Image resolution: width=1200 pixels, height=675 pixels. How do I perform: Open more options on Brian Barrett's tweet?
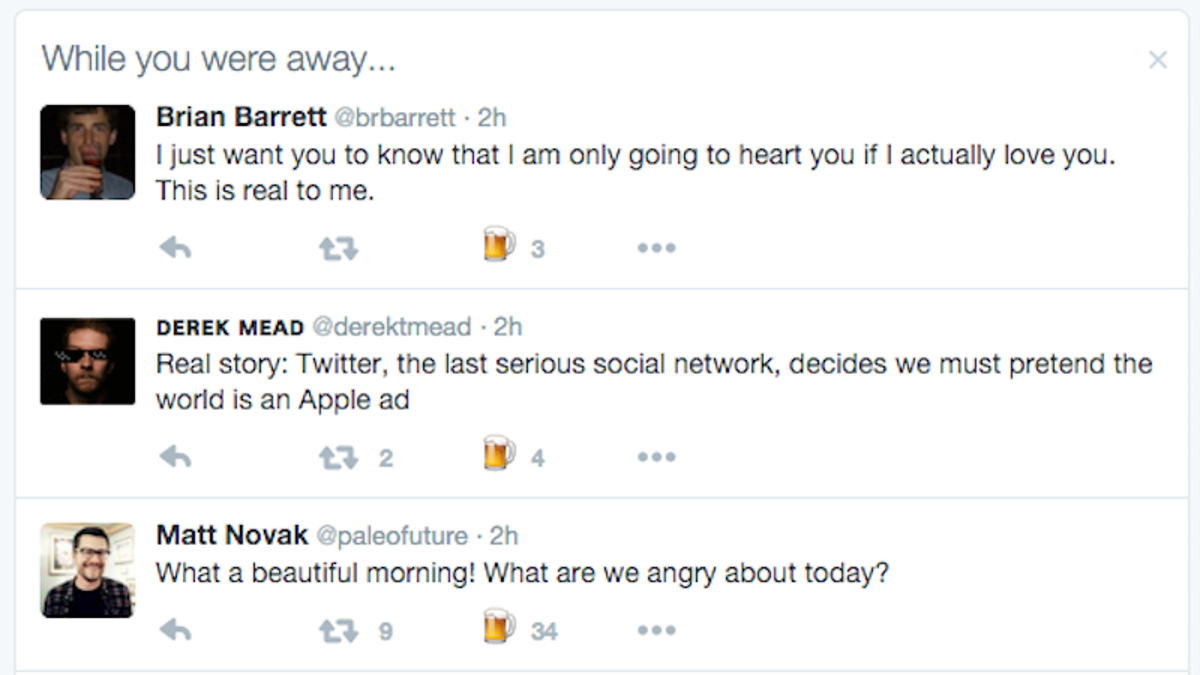pos(657,248)
